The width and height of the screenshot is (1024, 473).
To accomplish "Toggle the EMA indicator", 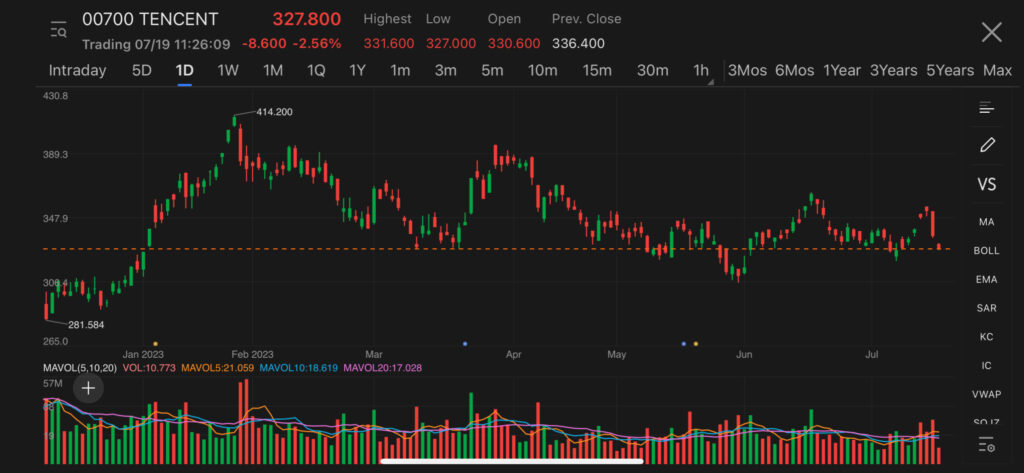I will [987, 279].
